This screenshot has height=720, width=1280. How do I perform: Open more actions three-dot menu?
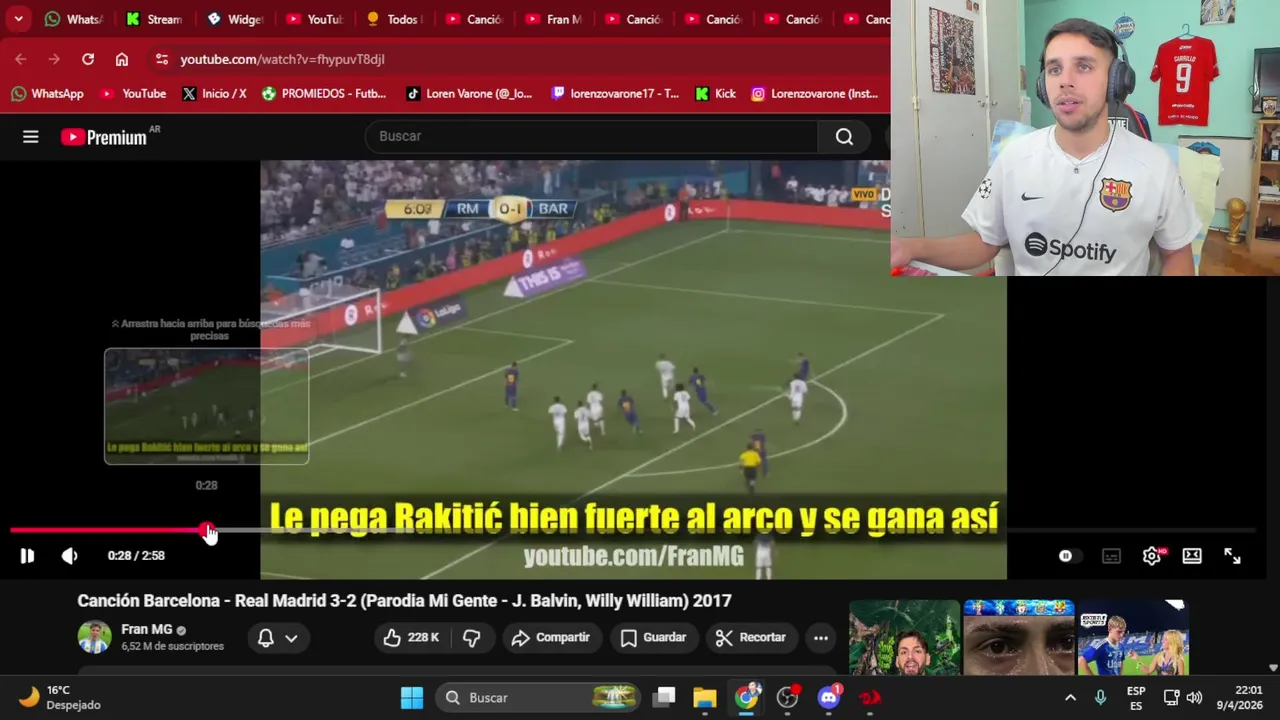tap(821, 637)
